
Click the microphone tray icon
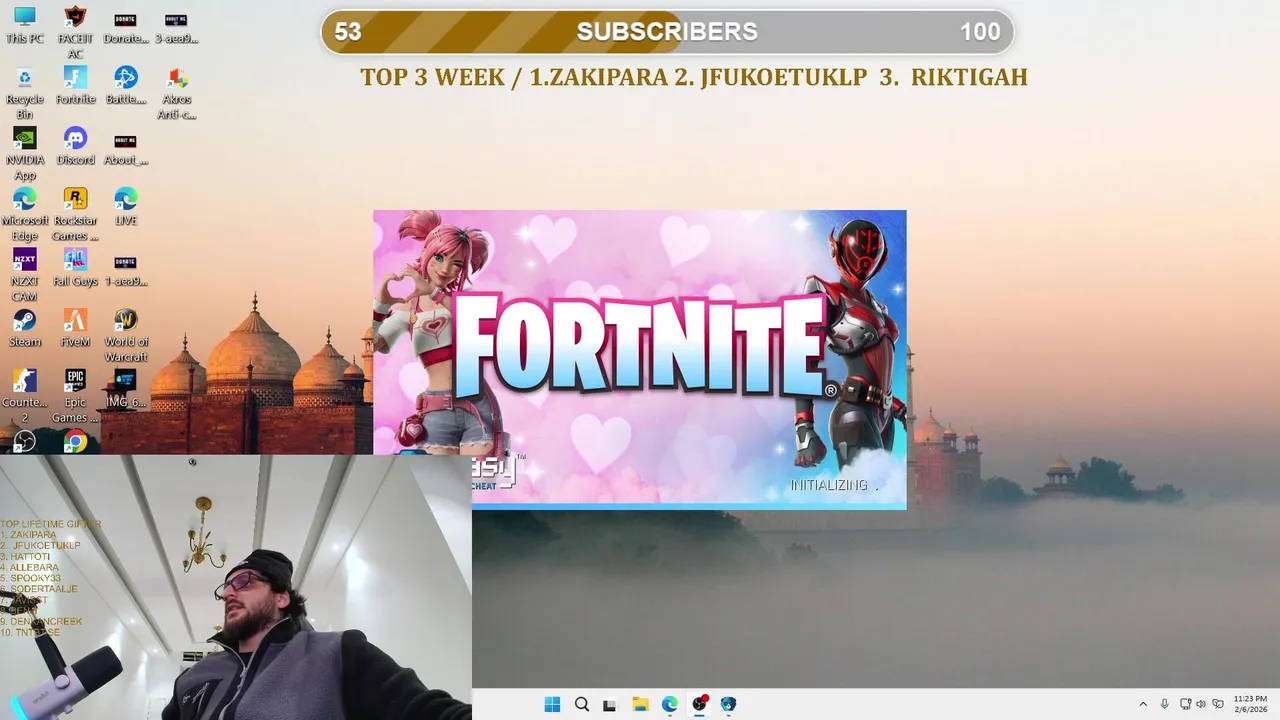[1164, 704]
